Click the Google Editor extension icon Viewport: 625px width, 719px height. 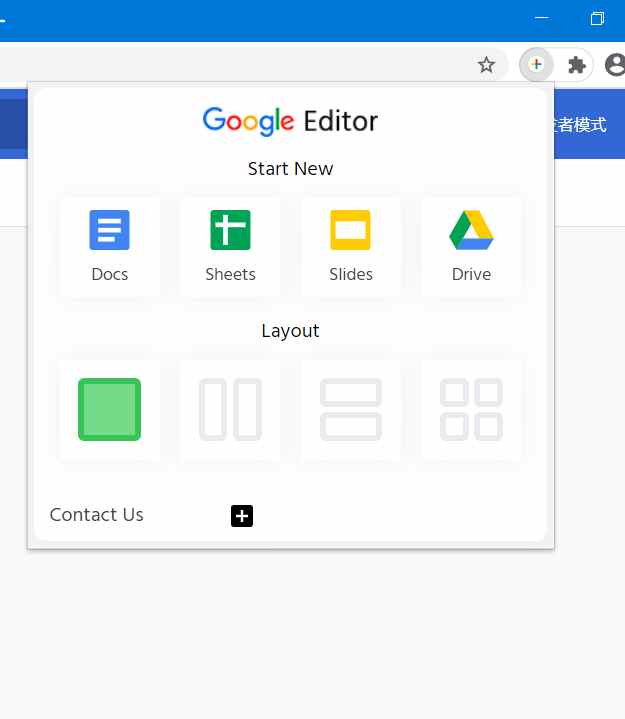536,64
